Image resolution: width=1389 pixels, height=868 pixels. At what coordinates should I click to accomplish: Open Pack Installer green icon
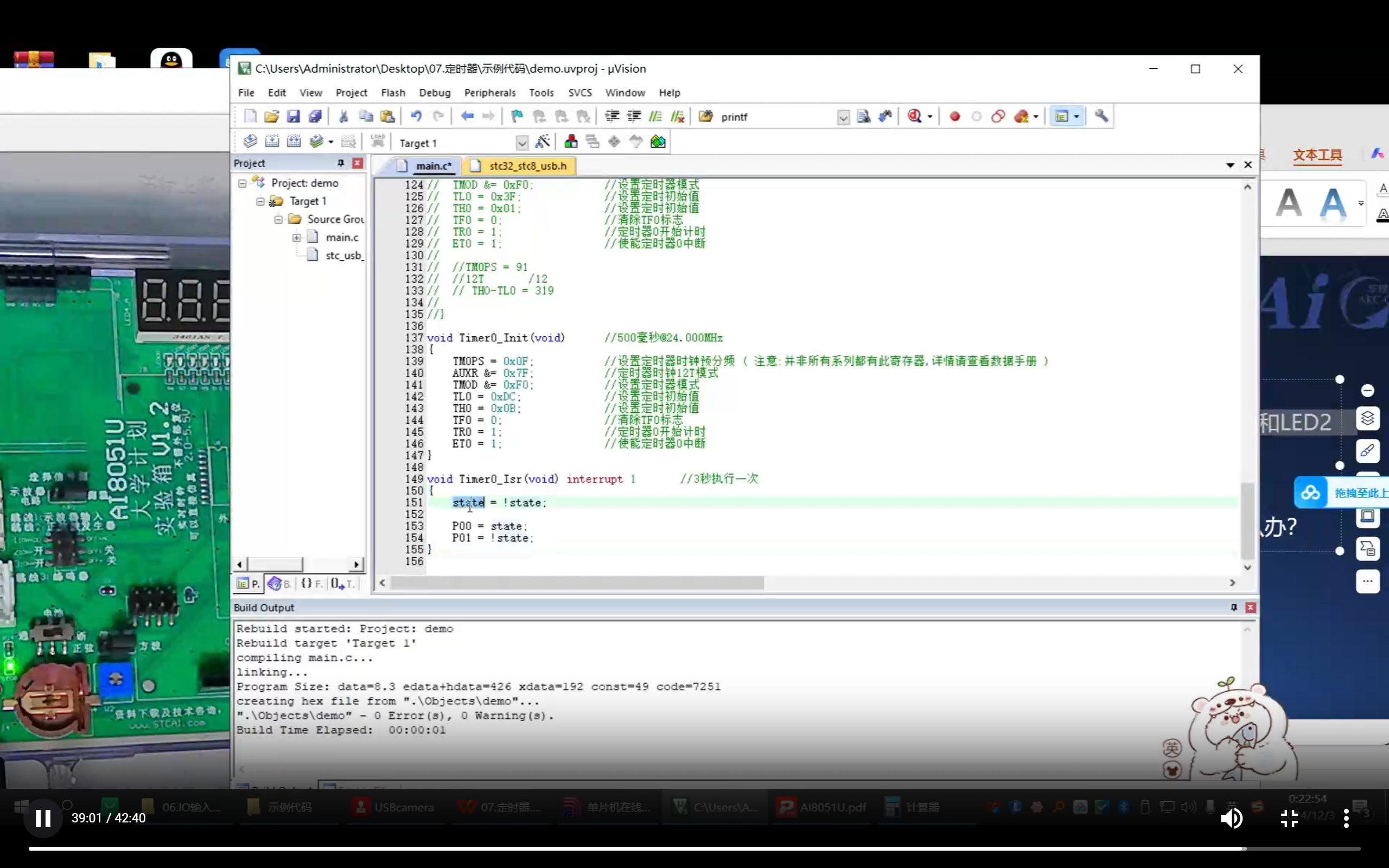(658, 141)
